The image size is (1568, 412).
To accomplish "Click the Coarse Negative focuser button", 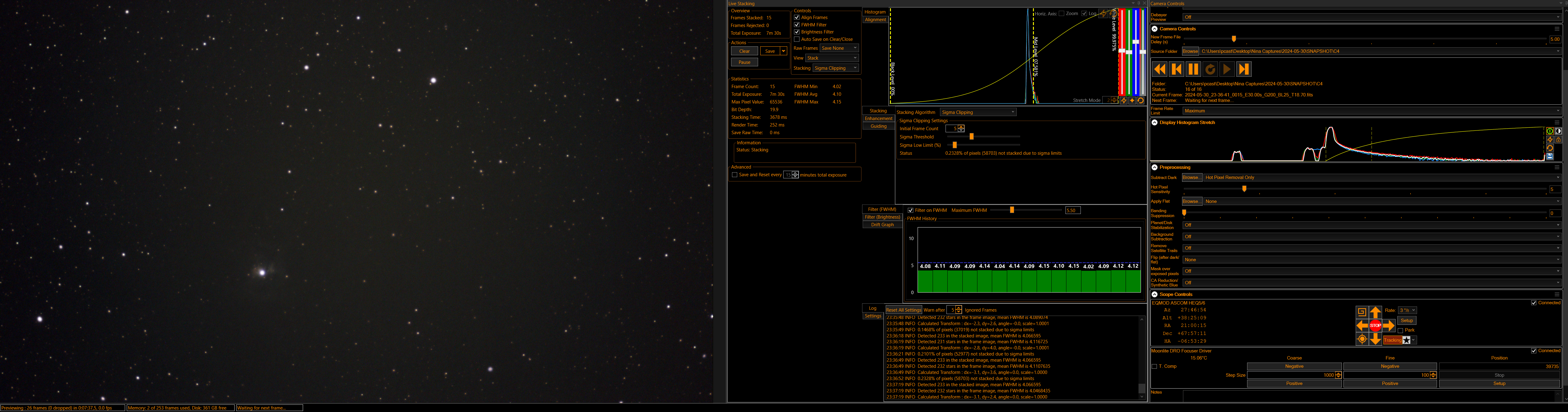I will (x=1295, y=366).
